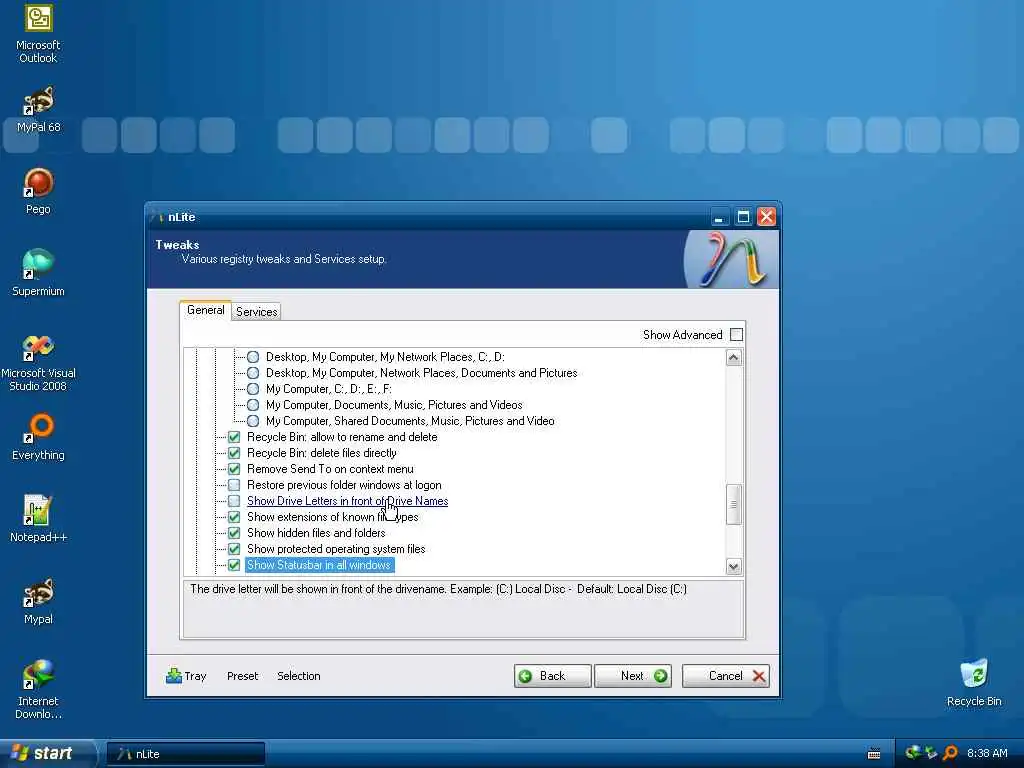Click the 'Show hidden files and folders' text

316,533
